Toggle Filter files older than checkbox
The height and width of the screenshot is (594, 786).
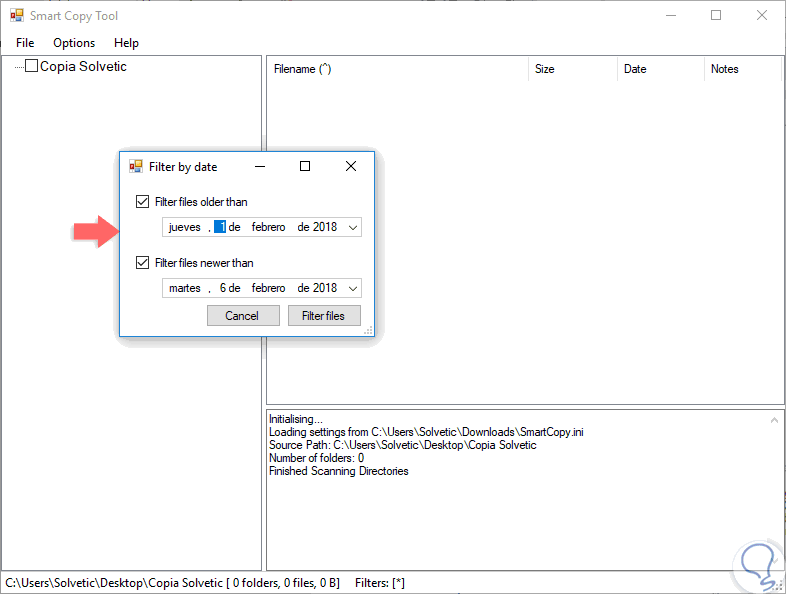point(142,202)
